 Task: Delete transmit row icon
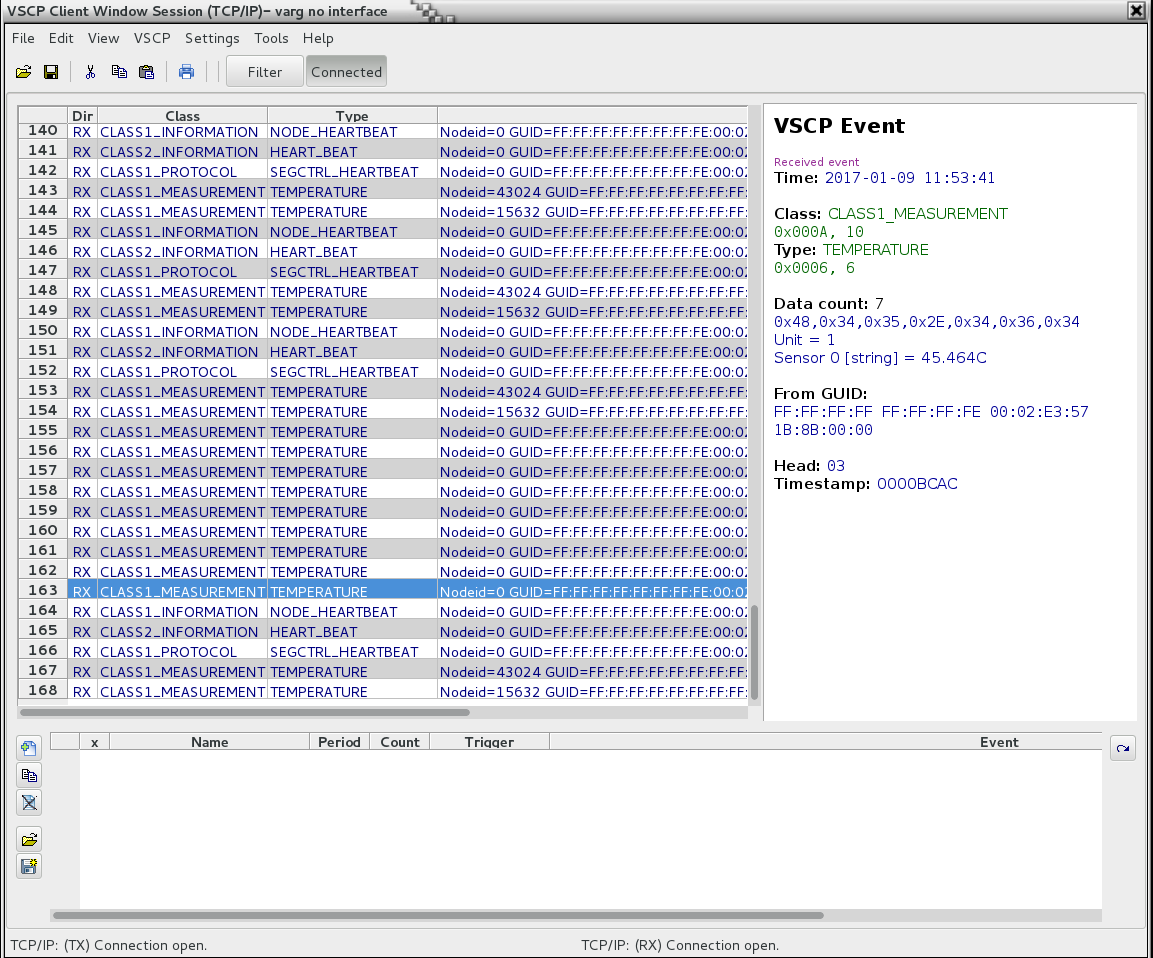tap(29, 802)
